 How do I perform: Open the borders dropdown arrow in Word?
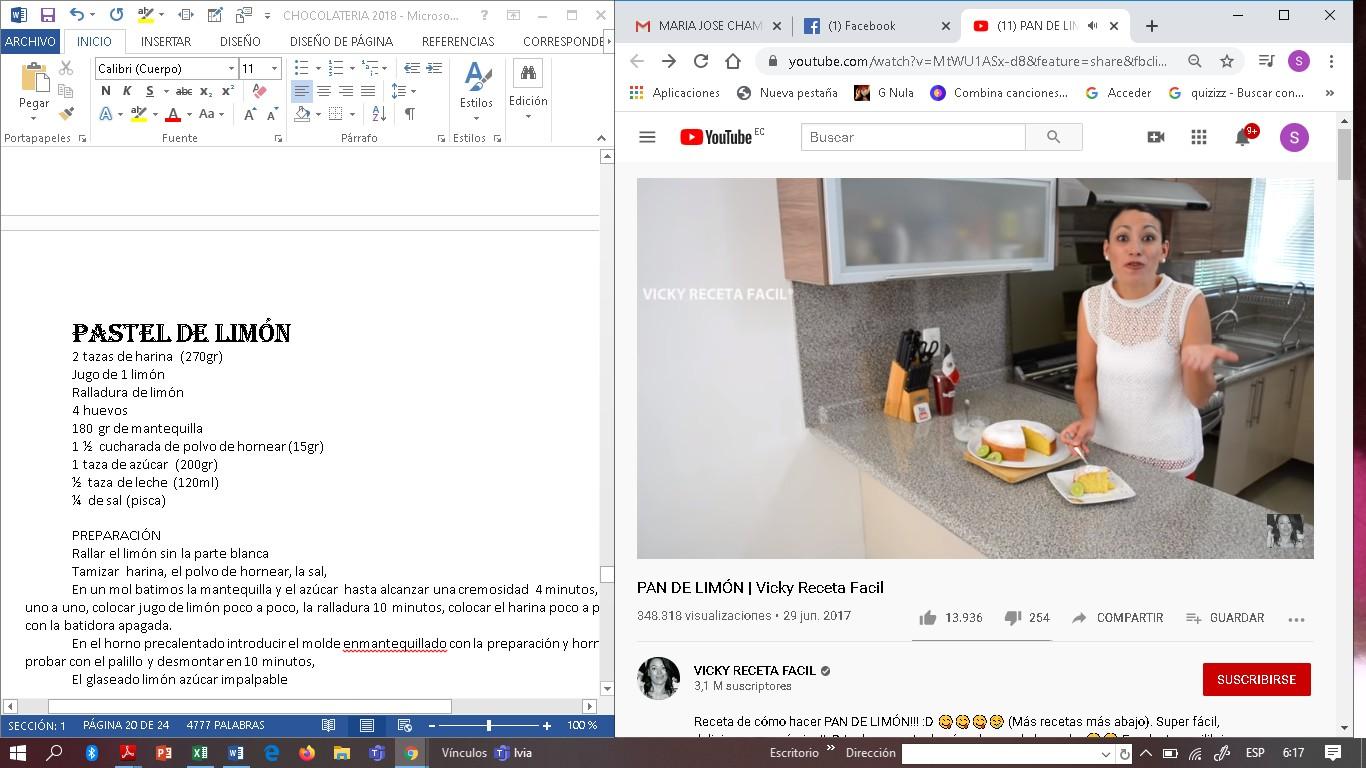tap(353, 114)
